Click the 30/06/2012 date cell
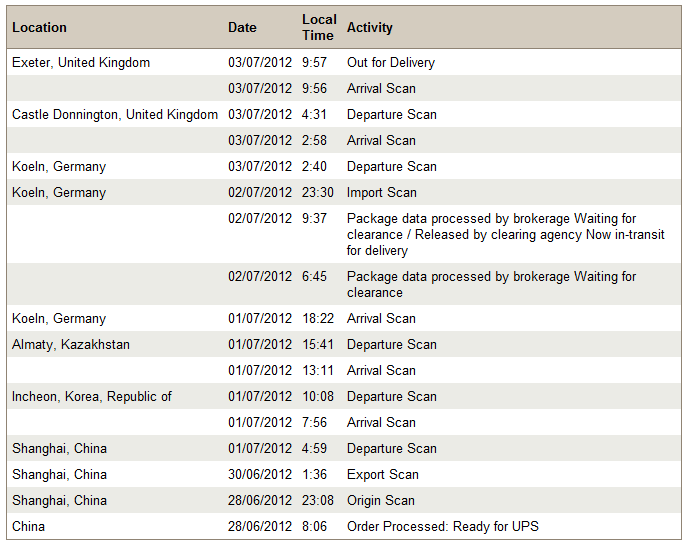Image resolution: width=686 pixels, height=543 pixels. click(260, 475)
